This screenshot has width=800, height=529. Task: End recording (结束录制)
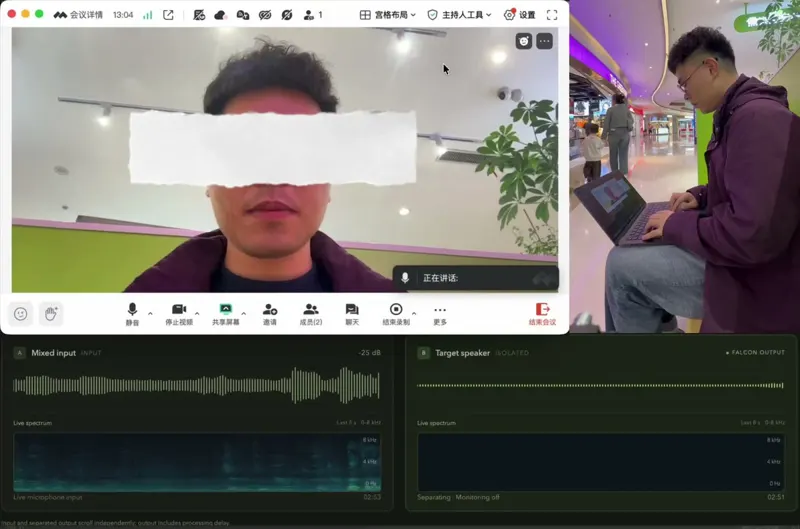point(396,314)
